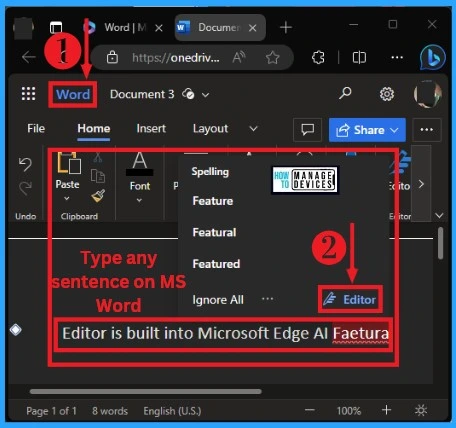456x428 pixels.
Task: Click "Page 1 of 1" status
Action: (51, 411)
